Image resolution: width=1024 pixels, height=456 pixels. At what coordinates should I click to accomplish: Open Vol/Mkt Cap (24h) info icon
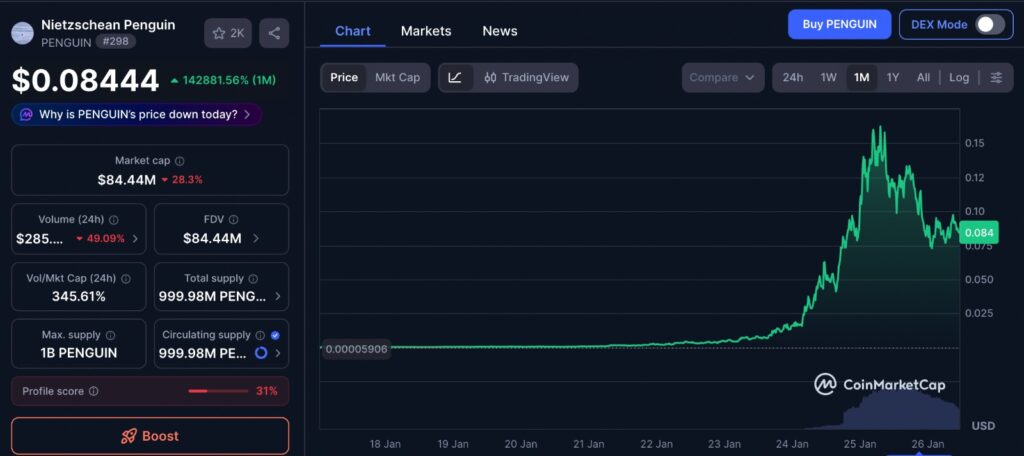point(126,278)
